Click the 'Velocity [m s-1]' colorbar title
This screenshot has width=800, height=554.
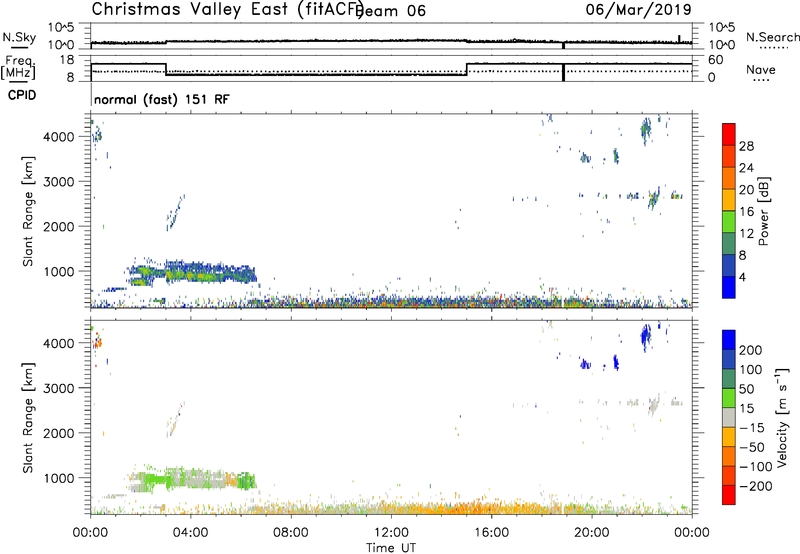pos(782,417)
